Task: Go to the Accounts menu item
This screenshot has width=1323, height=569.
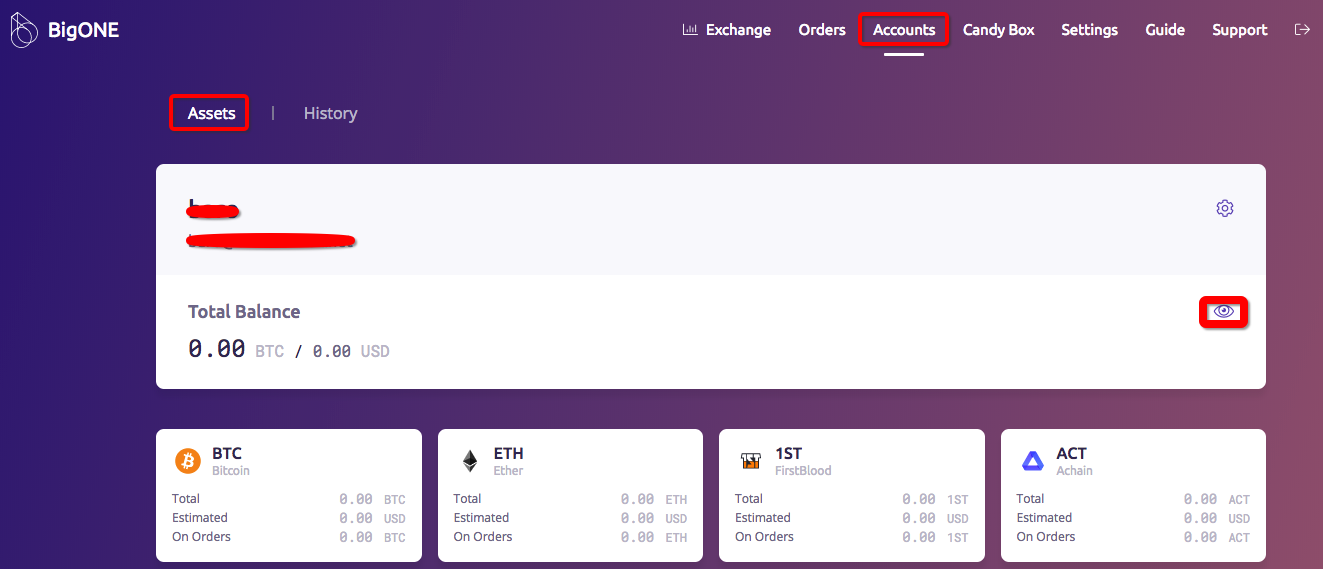Action: 904,30
